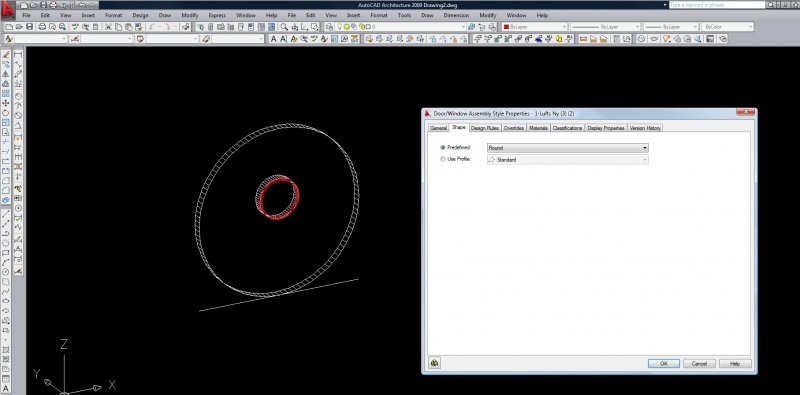Open the red ByLayer color control

click(534, 27)
